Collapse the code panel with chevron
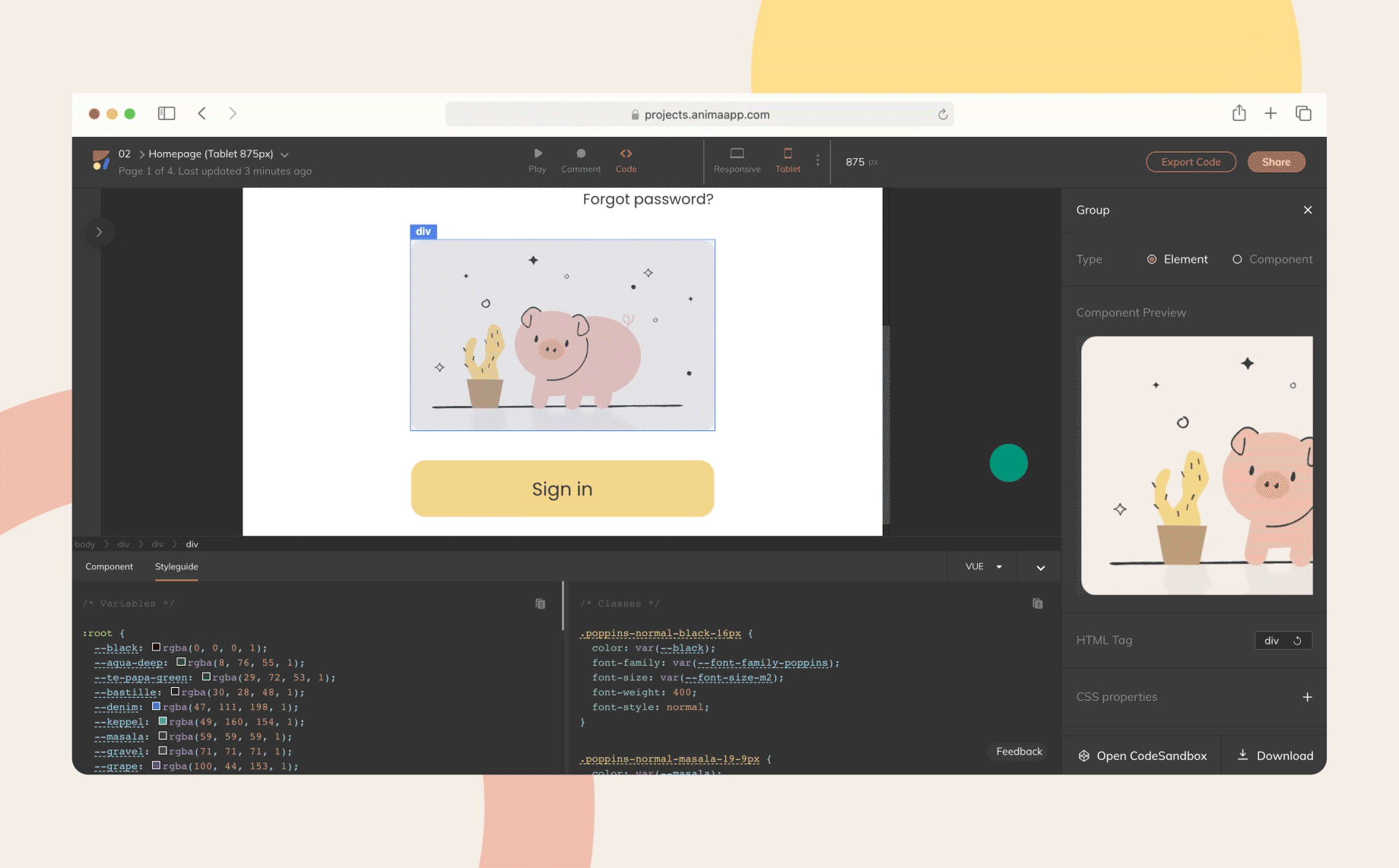1399x868 pixels. click(1040, 568)
